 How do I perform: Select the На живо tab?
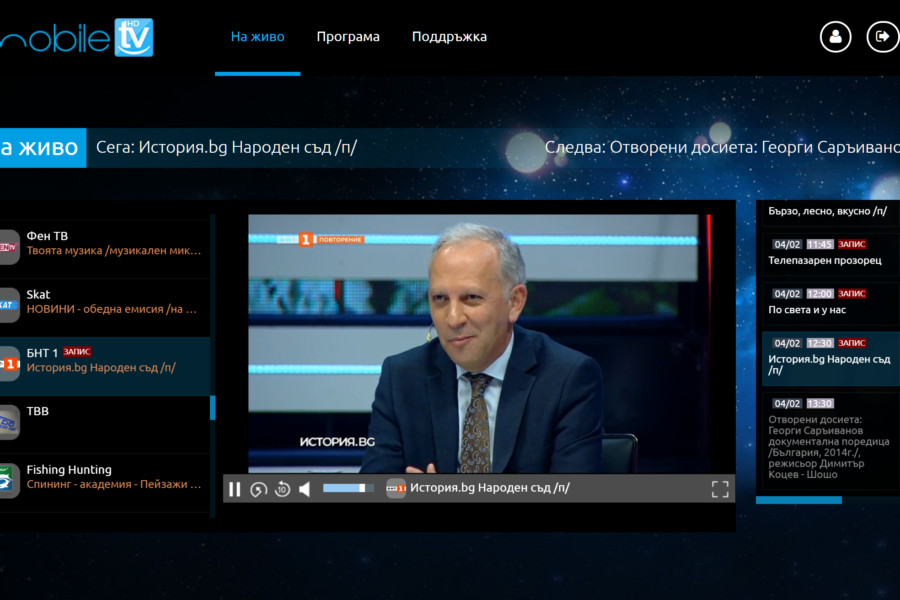click(257, 37)
